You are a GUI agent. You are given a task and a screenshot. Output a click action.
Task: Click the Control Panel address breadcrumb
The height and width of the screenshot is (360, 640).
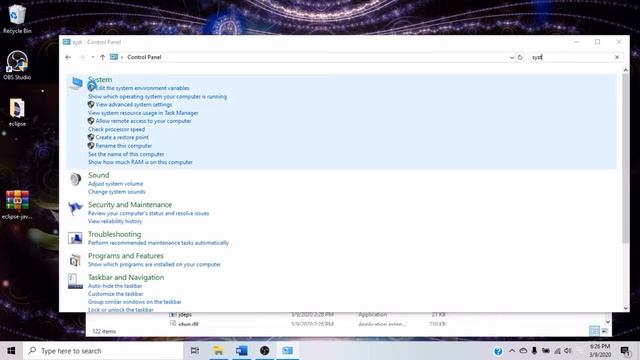144,57
